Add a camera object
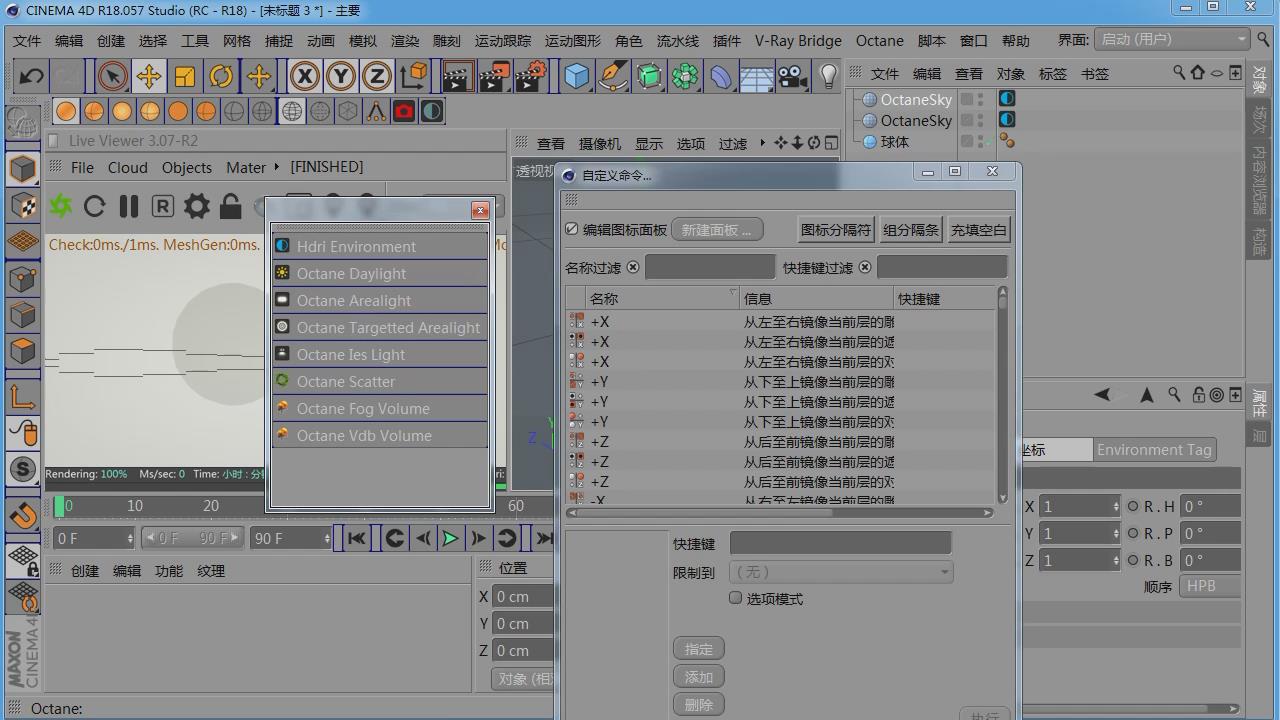This screenshot has height=720, width=1280. 793,76
